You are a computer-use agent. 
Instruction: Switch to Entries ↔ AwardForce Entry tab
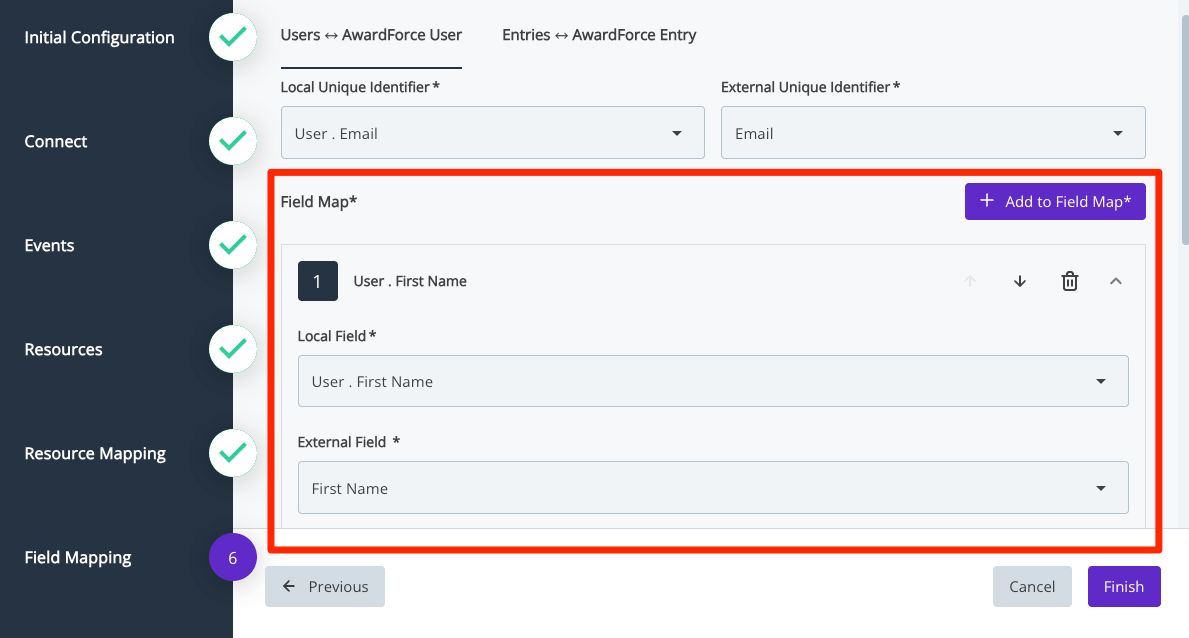click(x=599, y=35)
